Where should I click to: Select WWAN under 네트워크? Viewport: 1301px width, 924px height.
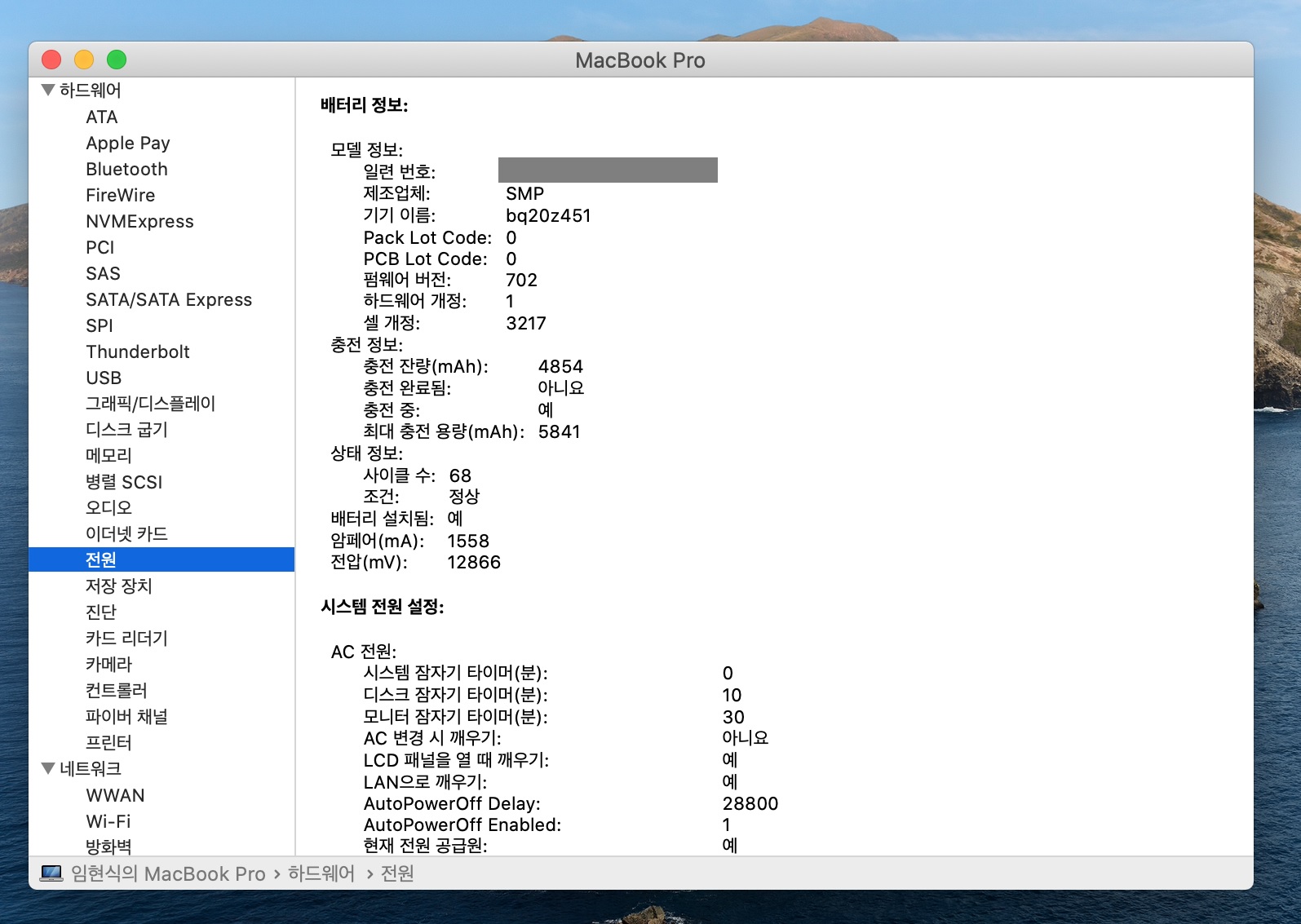coord(115,795)
